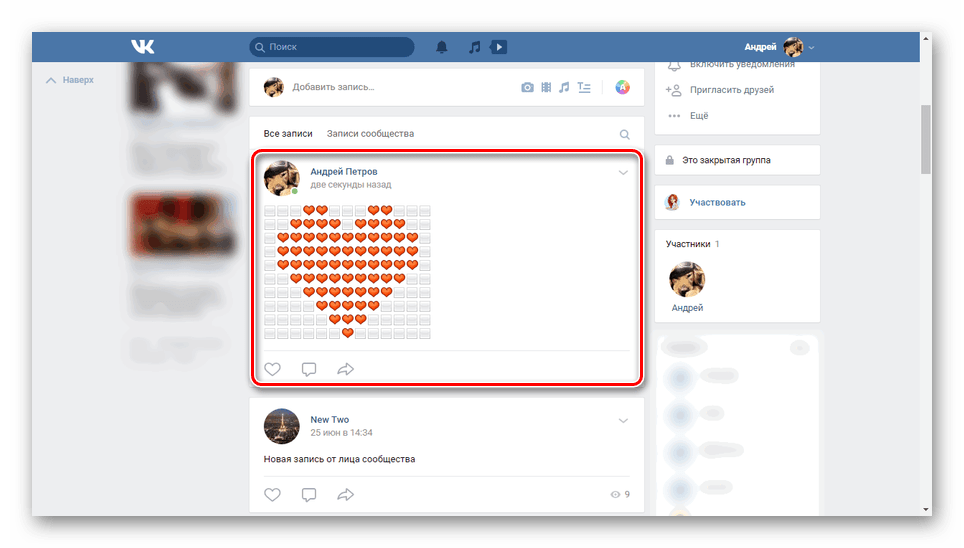The width and height of the screenshot is (964, 548).
Task: Open the video player icon in header
Action: pyautogui.click(x=499, y=47)
